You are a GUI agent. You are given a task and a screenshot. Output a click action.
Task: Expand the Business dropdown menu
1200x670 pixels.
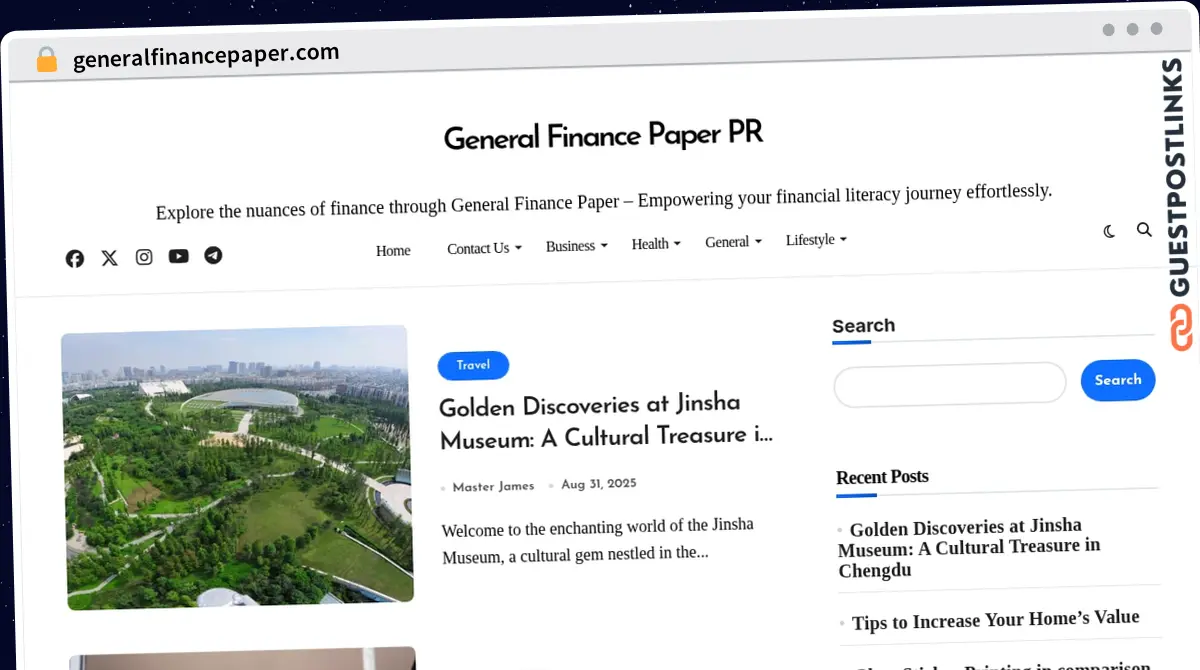point(576,246)
